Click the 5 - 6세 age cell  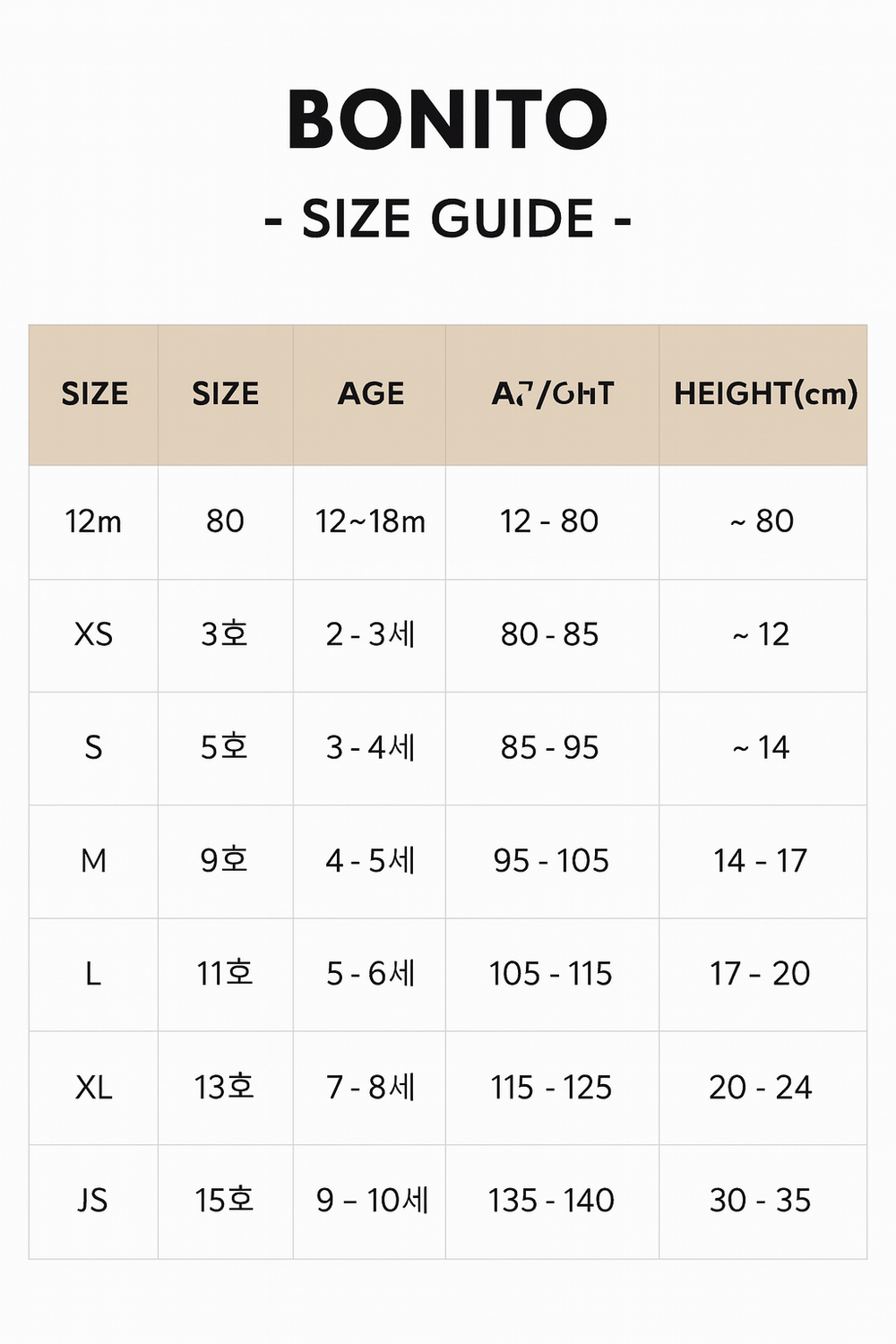370,974
